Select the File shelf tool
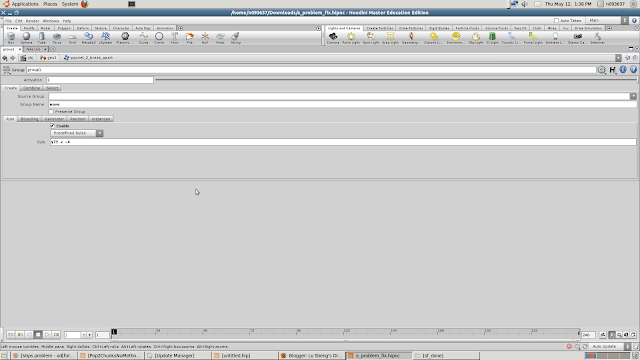 tap(189, 38)
